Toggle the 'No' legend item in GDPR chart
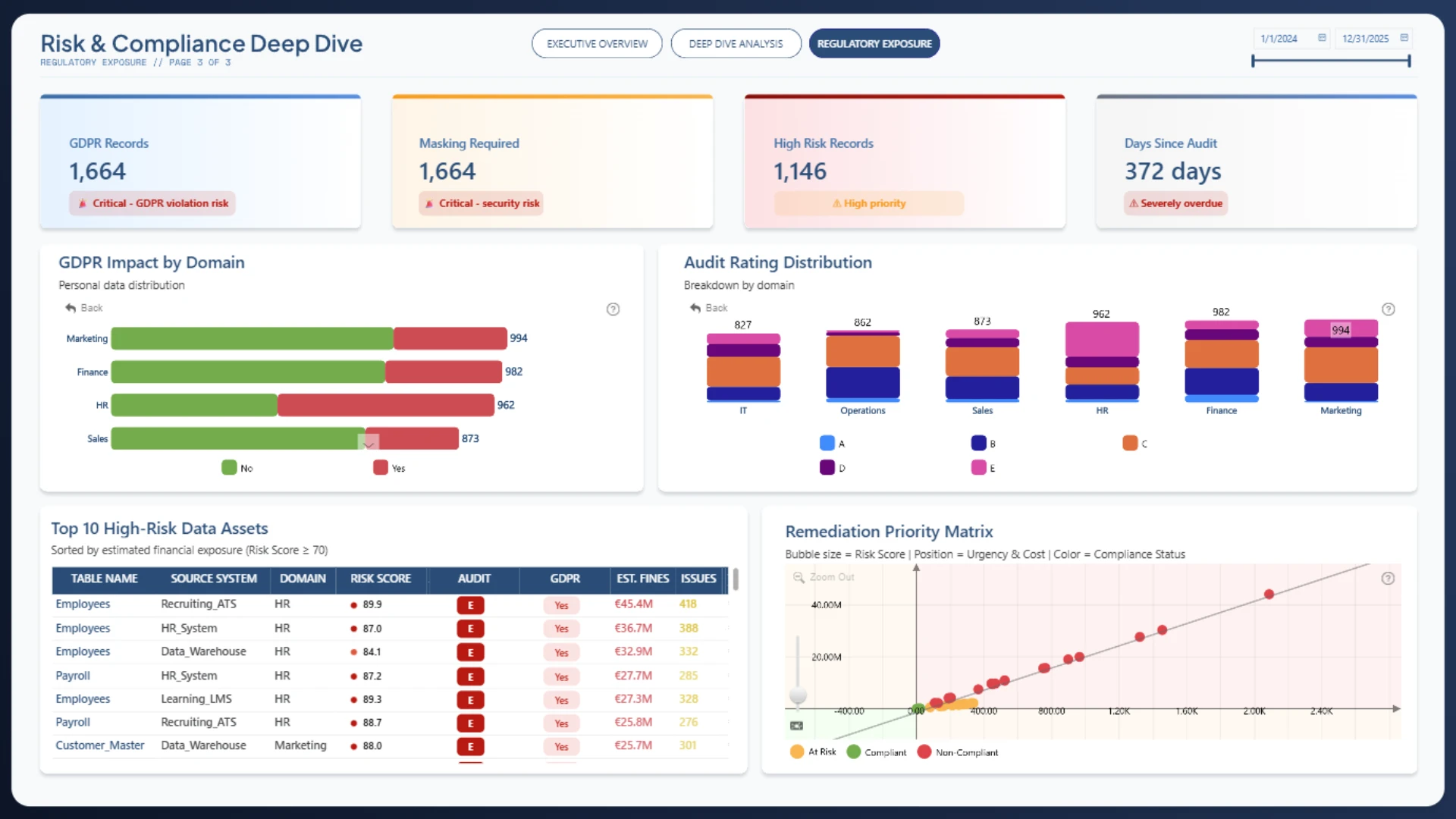Viewport: 1456px width, 819px height. pyautogui.click(x=229, y=468)
